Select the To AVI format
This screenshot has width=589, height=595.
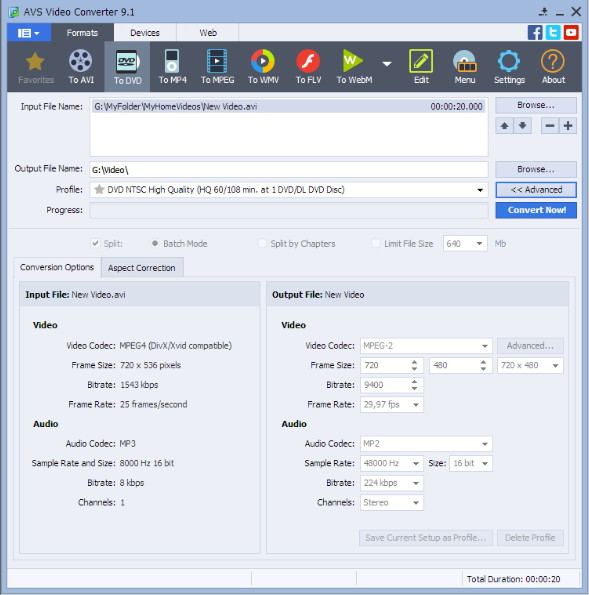click(x=80, y=67)
